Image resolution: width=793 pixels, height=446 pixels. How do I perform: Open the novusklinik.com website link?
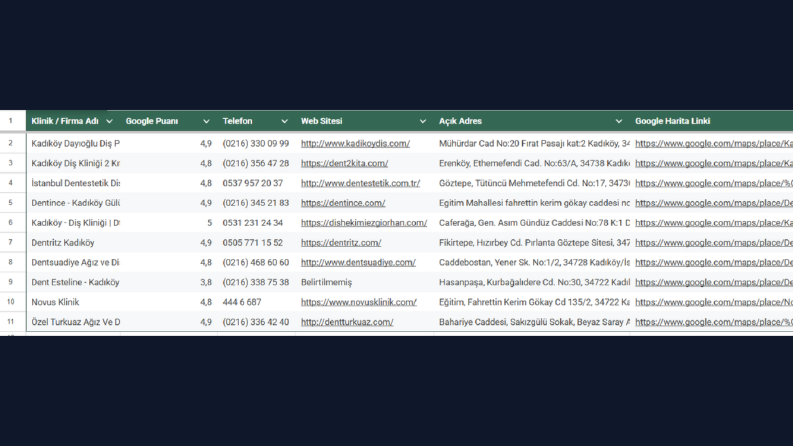(x=359, y=302)
